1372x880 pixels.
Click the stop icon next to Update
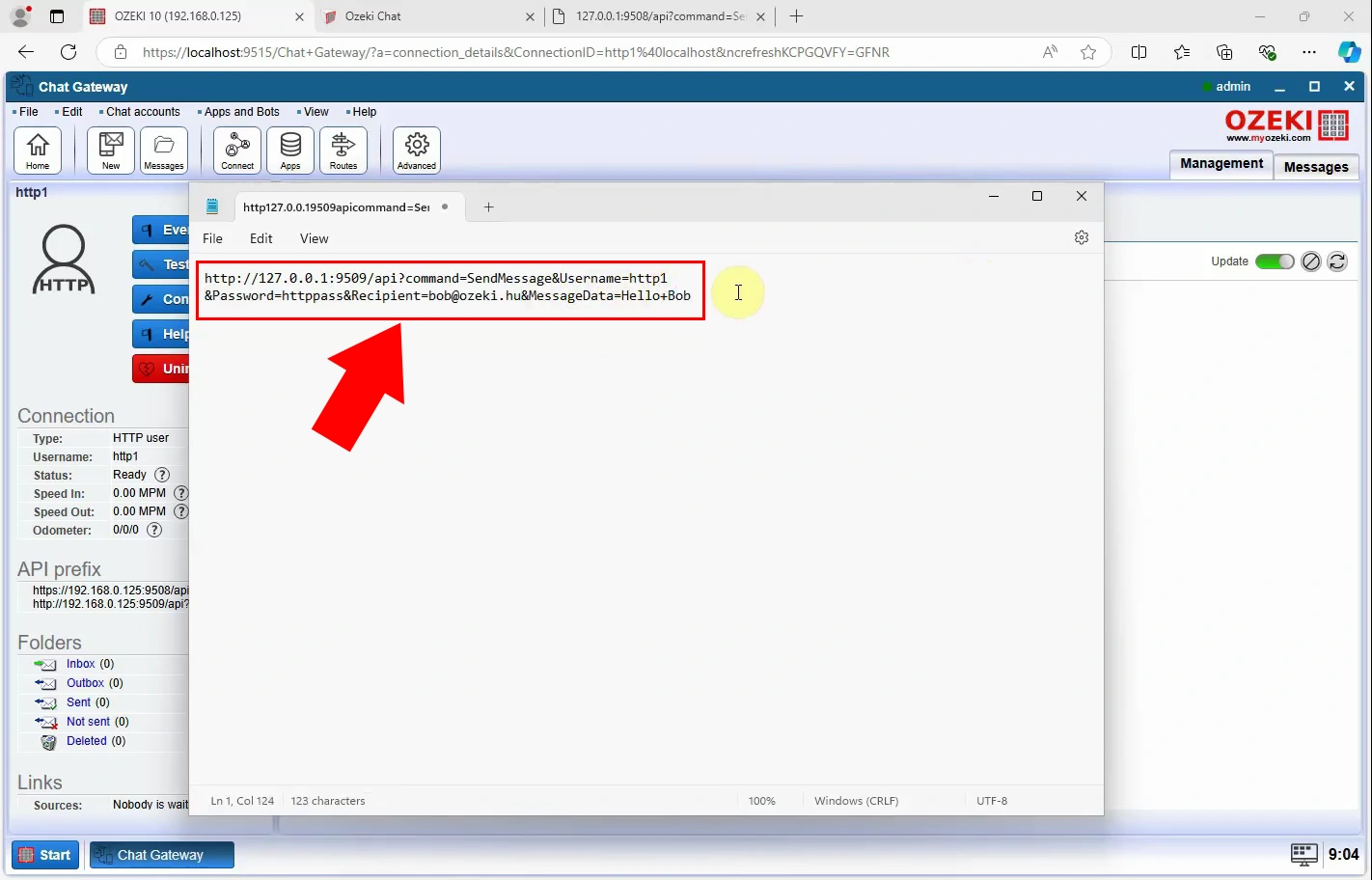[x=1310, y=261]
